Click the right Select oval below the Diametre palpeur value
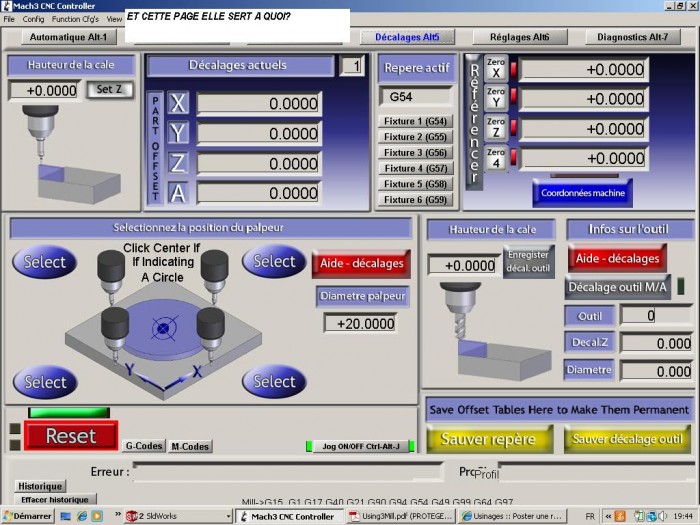Image resolution: width=700 pixels, height=525 pixels. coord(274,381)
